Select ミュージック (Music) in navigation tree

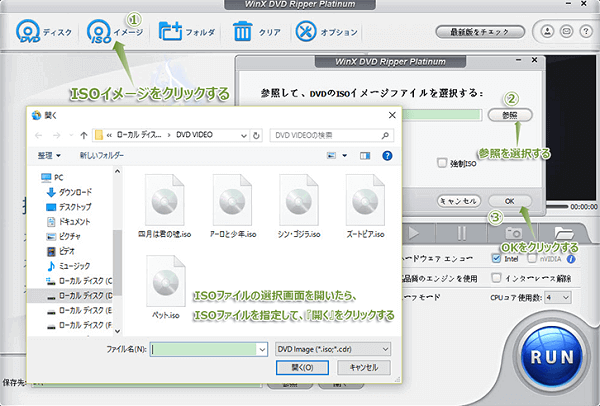(x=68, y=266)
